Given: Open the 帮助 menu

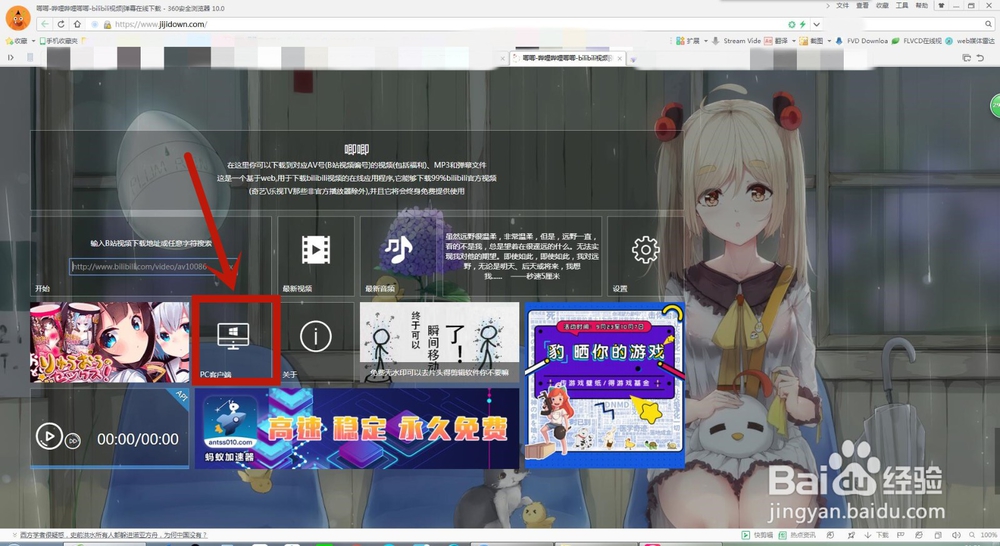Looking at the screenshot, I should pos(922,6).
